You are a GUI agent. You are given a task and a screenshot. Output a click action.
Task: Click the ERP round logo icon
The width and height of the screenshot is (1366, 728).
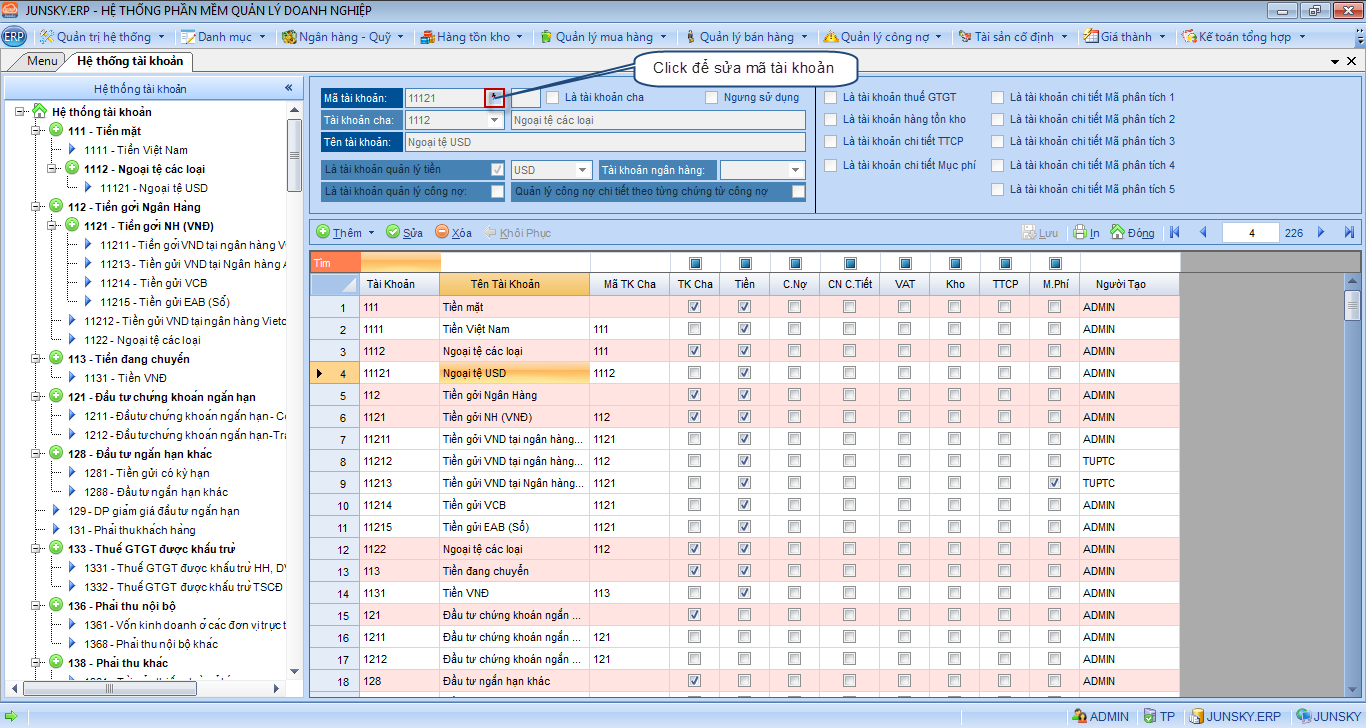click(14, 37)
